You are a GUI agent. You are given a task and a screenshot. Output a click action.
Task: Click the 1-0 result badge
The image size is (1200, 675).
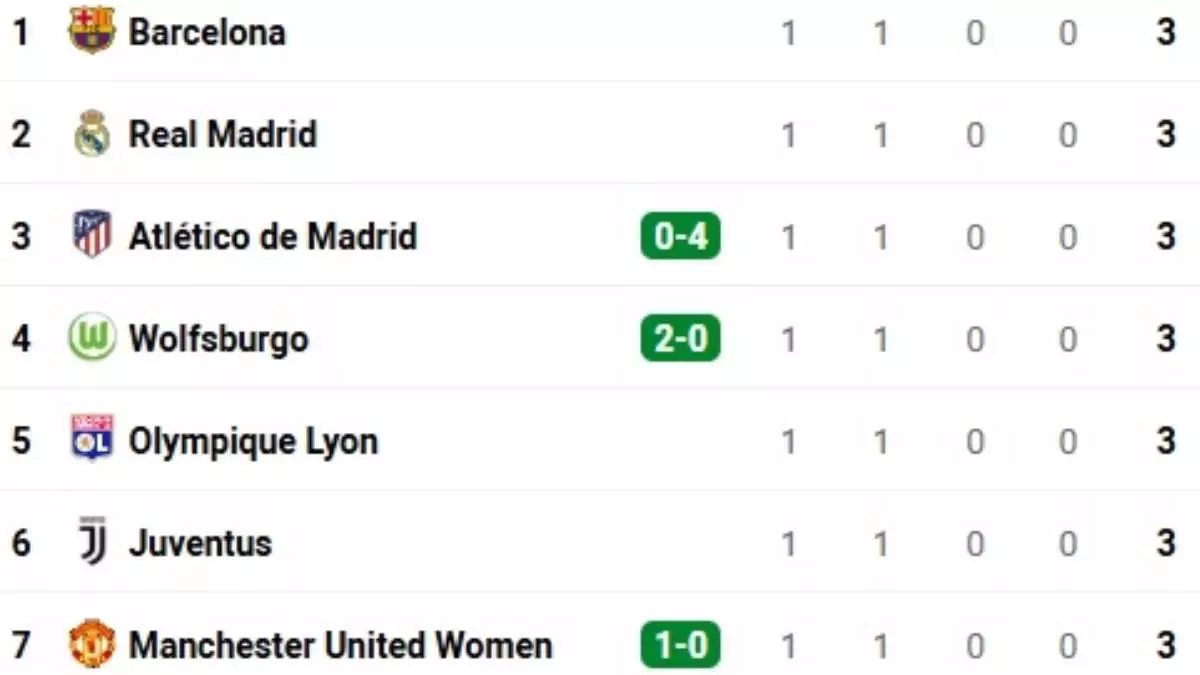[x=679, y=645]
